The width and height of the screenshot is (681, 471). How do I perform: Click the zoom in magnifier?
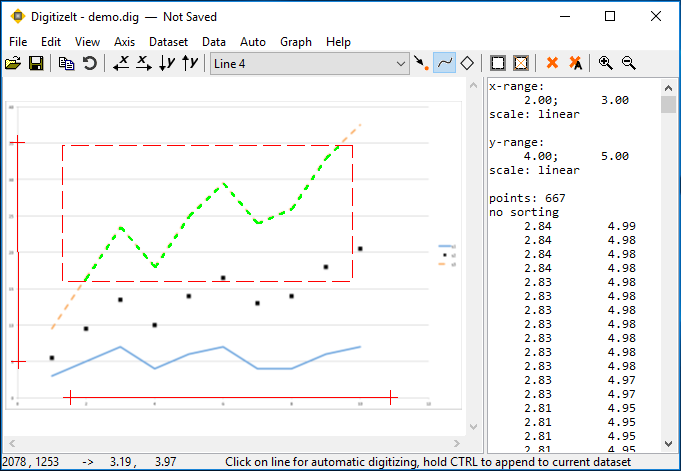pos(606,63)
